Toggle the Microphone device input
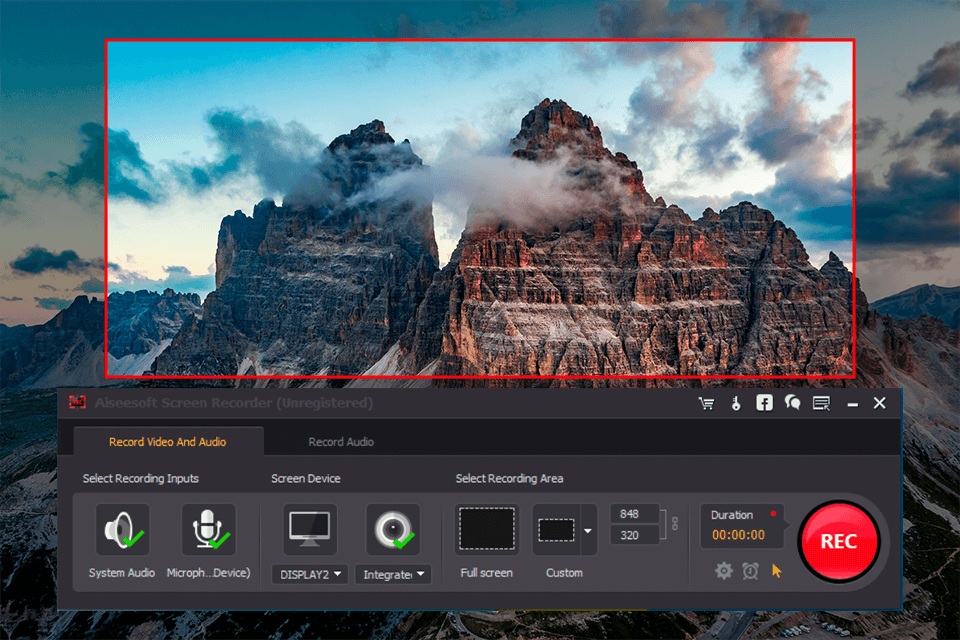The width and height of the screenshot is (960, 640). [x=209, y=530]
